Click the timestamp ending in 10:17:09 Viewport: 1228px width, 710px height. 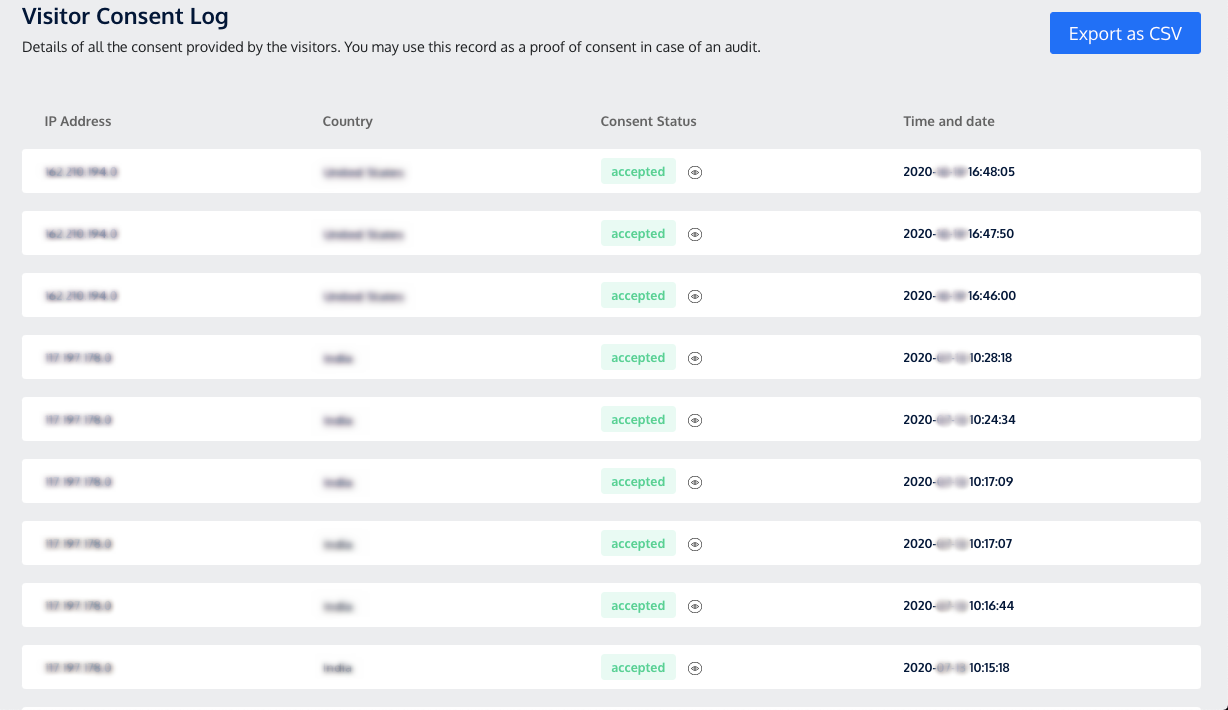[x=958, y=482]
